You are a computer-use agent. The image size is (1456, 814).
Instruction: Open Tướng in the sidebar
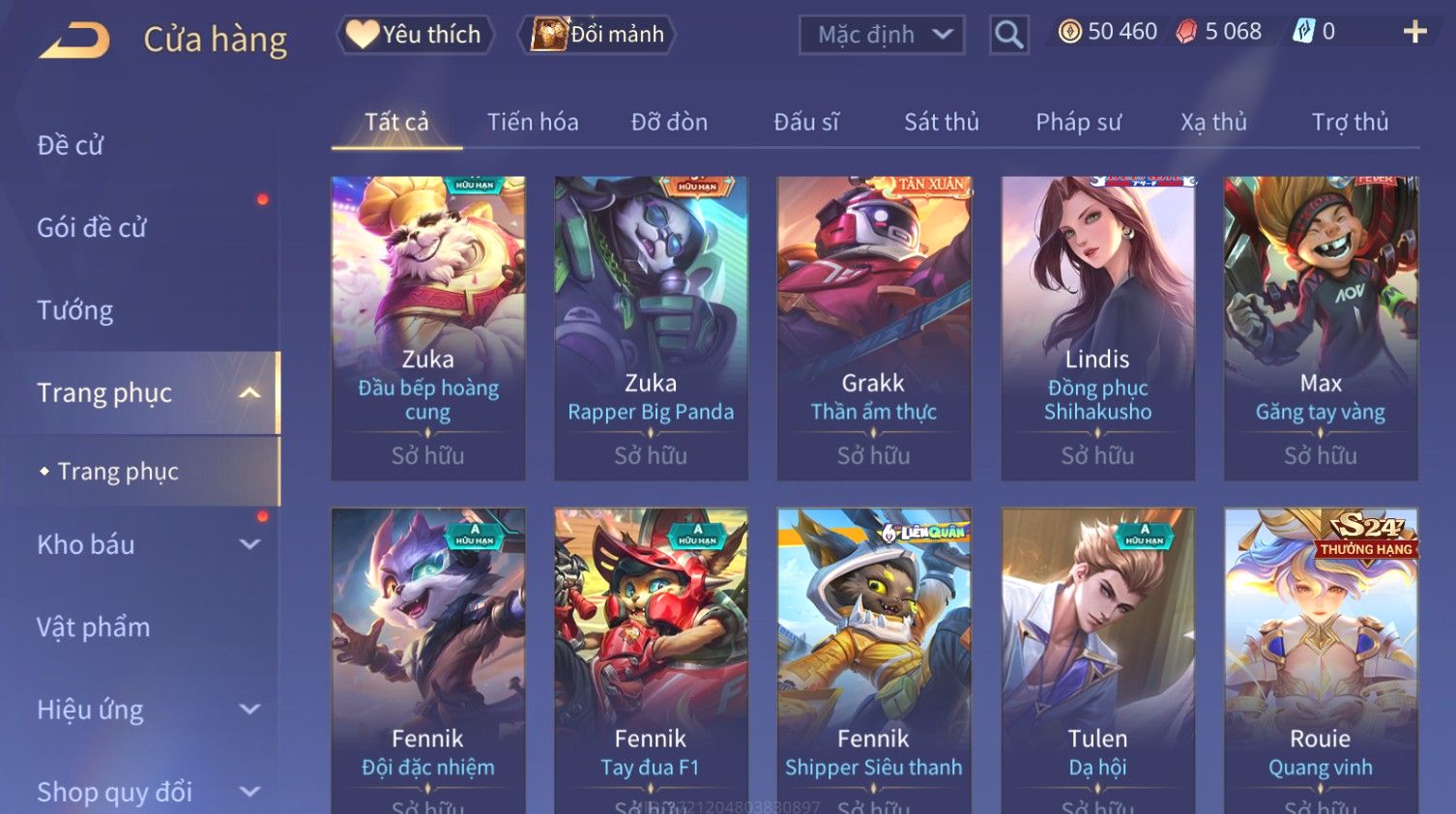coord(75,310)
